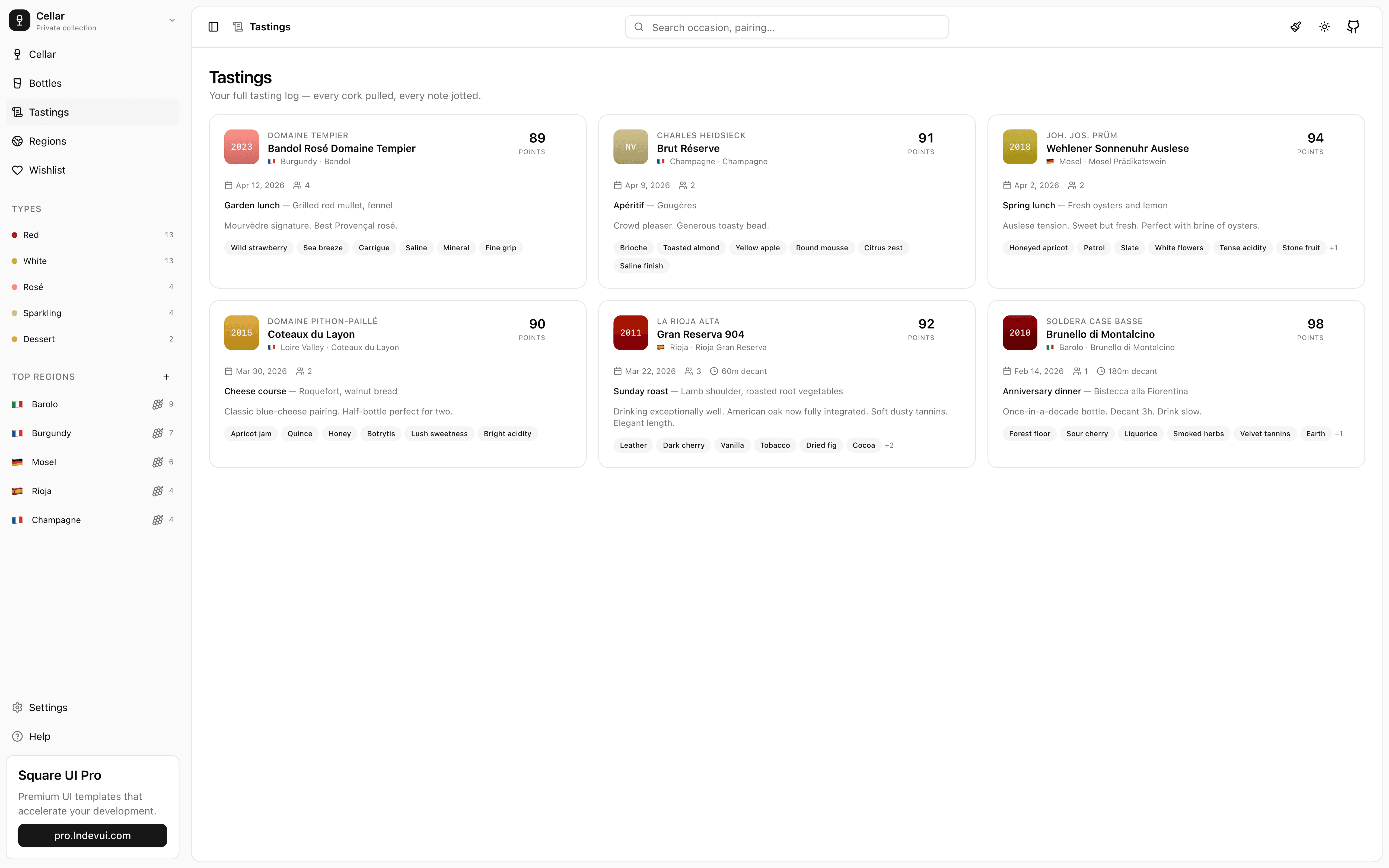Click the calendar icon beside Feb 14, 2026
The width and height of the screenshot is (1389, 868).
point(1007,371)
